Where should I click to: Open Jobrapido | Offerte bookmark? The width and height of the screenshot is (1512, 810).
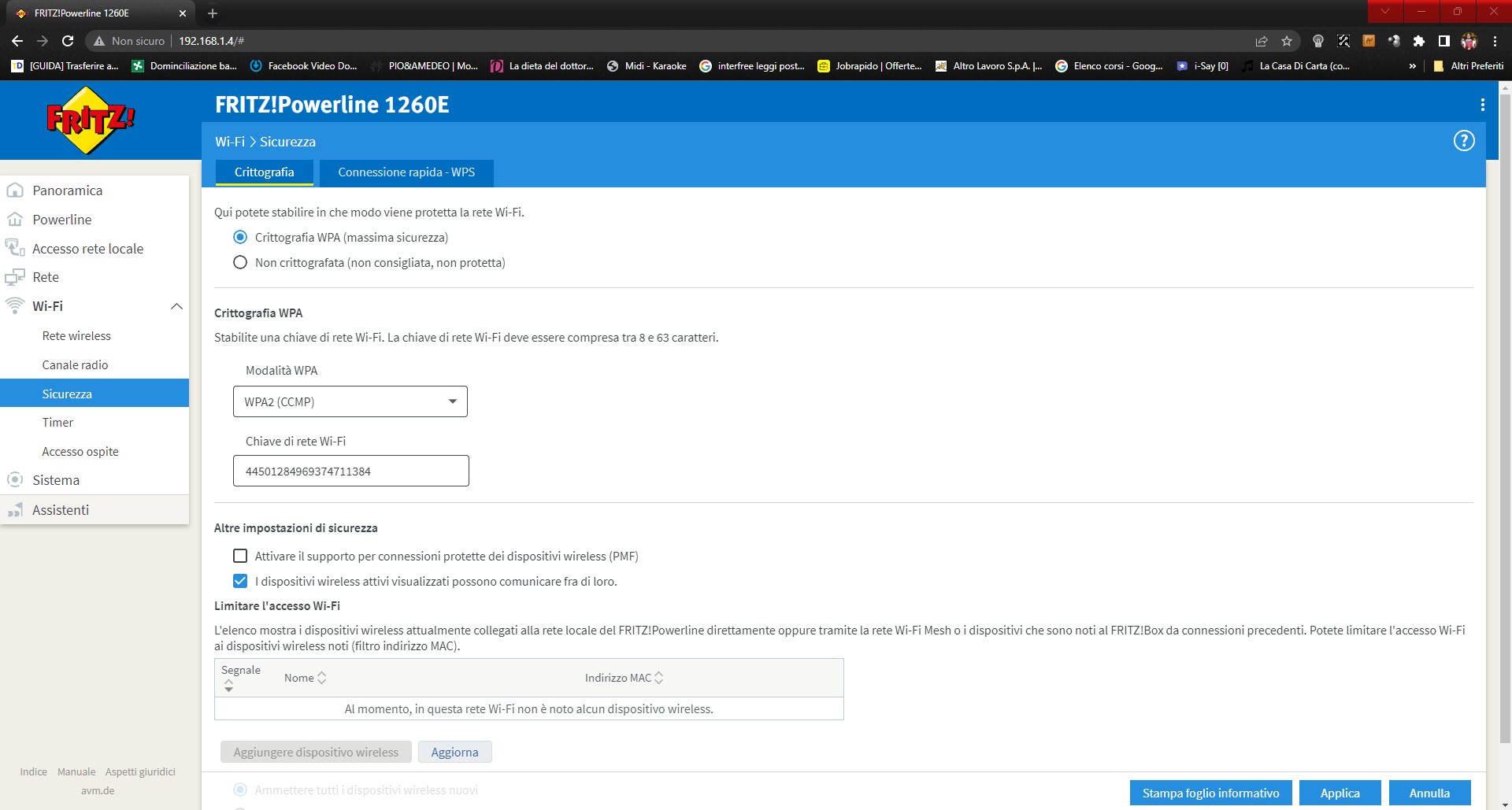(870, 66)
